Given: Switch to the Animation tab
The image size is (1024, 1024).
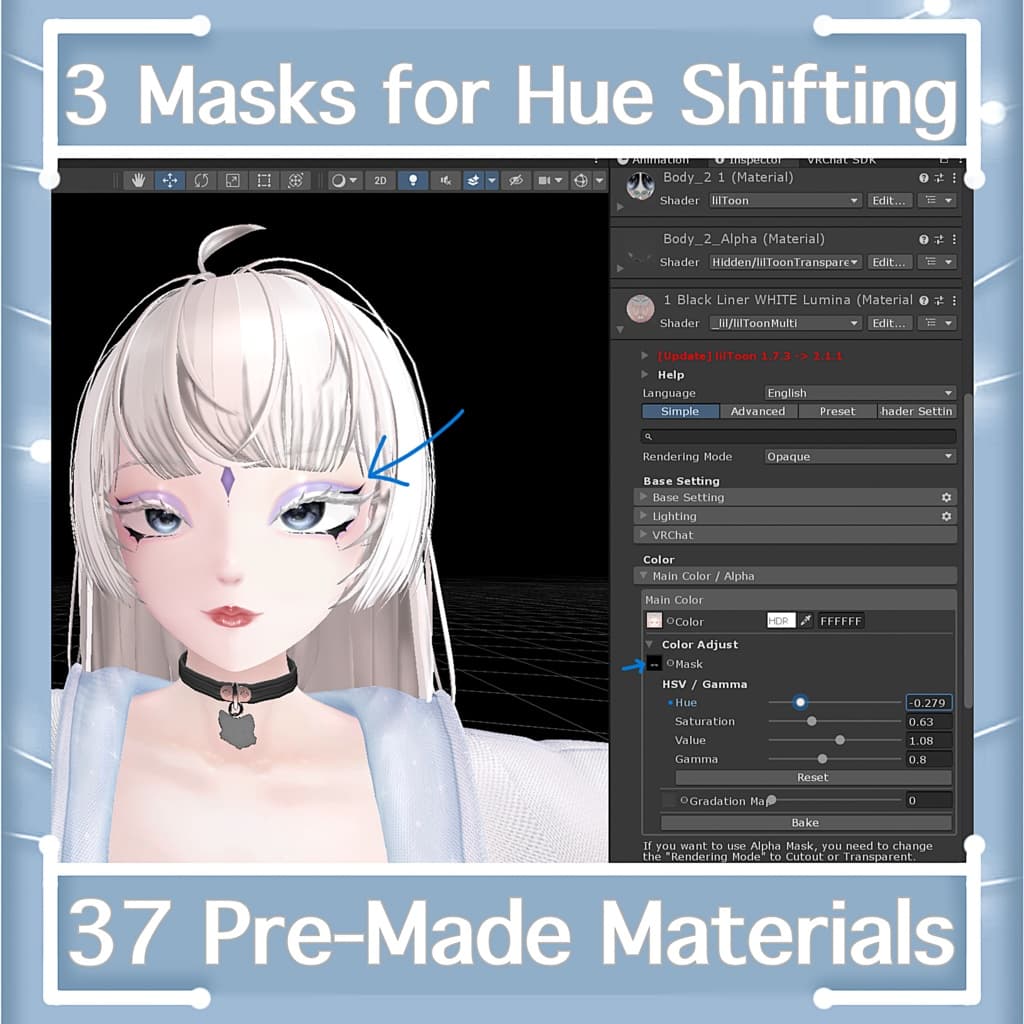Looking at the screenshot, I should (x=654, y=160).
